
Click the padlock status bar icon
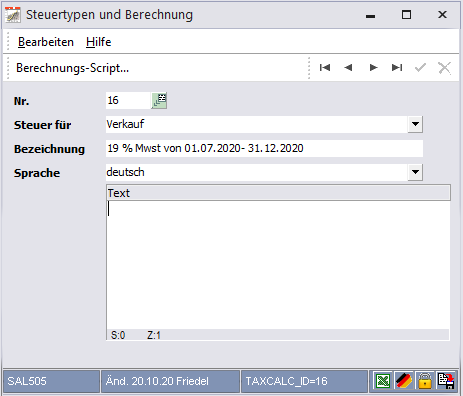[x=425, y=381]
